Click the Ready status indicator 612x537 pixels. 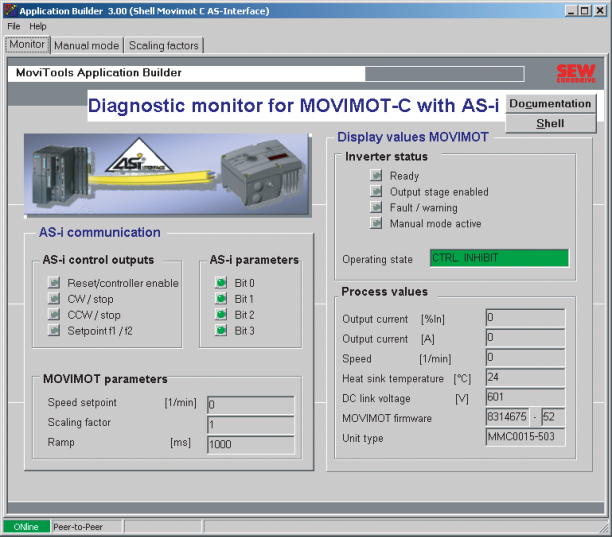pos(376,176)
